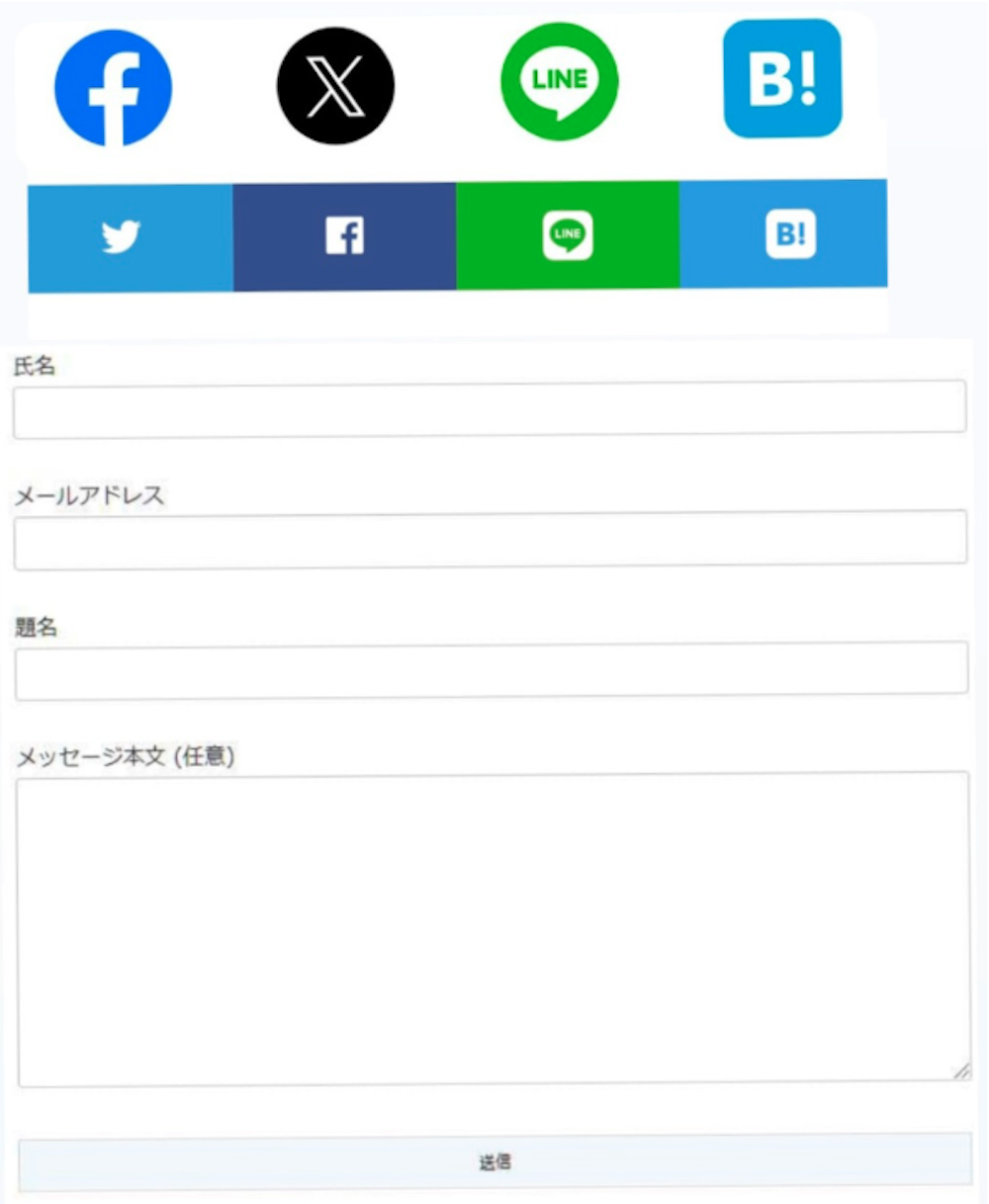
Task: Click the large blue Hatena B! icon
Action: click(782, 78)
